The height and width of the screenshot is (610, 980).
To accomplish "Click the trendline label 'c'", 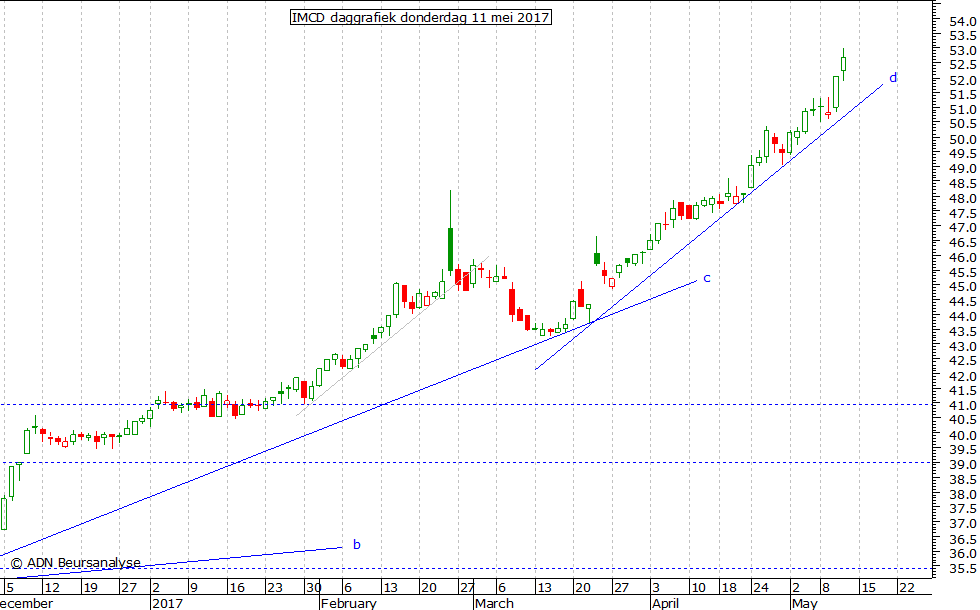I will 707,279.
